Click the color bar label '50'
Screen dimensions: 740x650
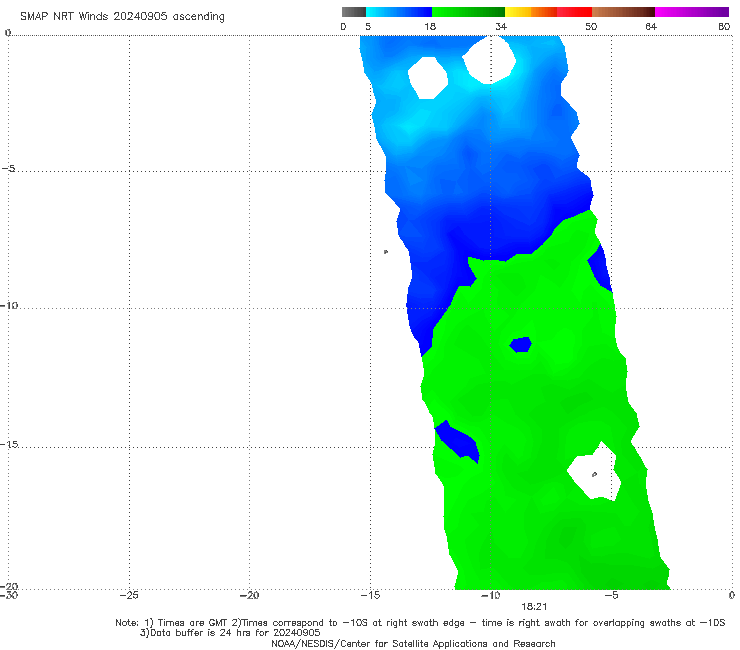[591, 27]
